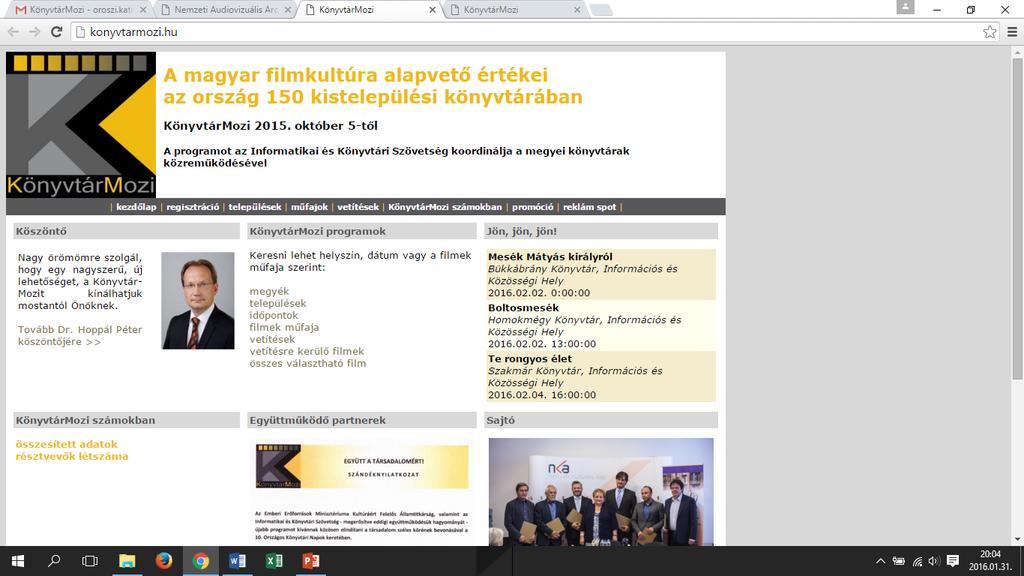Screen dimensions: 1024x576
Task: Follow the összes választható film link
Action: tap(308, 364)
